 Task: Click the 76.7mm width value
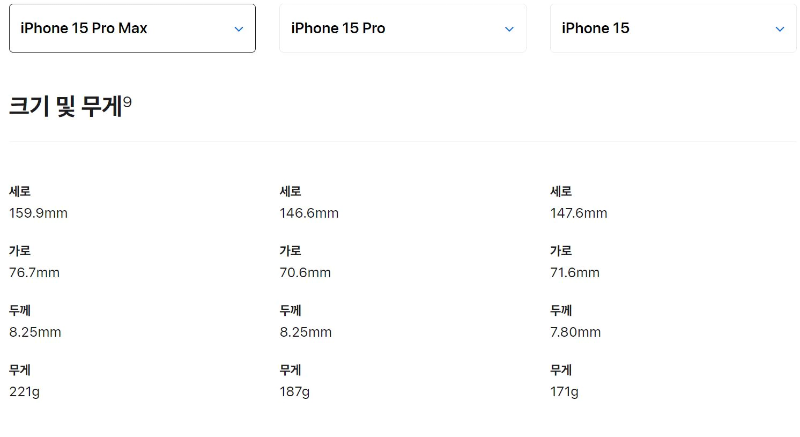34,273
